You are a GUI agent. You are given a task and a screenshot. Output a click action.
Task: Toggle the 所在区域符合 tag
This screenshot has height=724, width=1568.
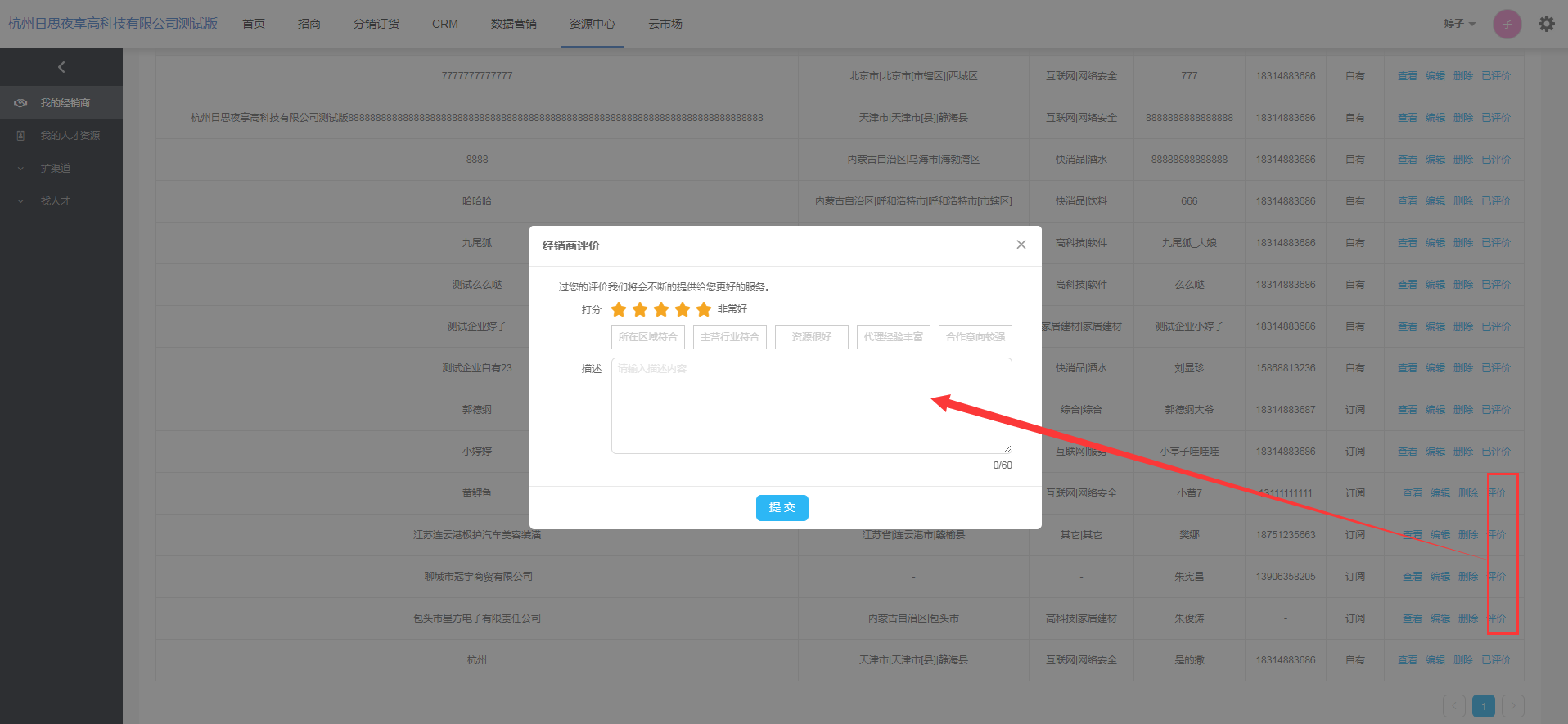[647, 337]
